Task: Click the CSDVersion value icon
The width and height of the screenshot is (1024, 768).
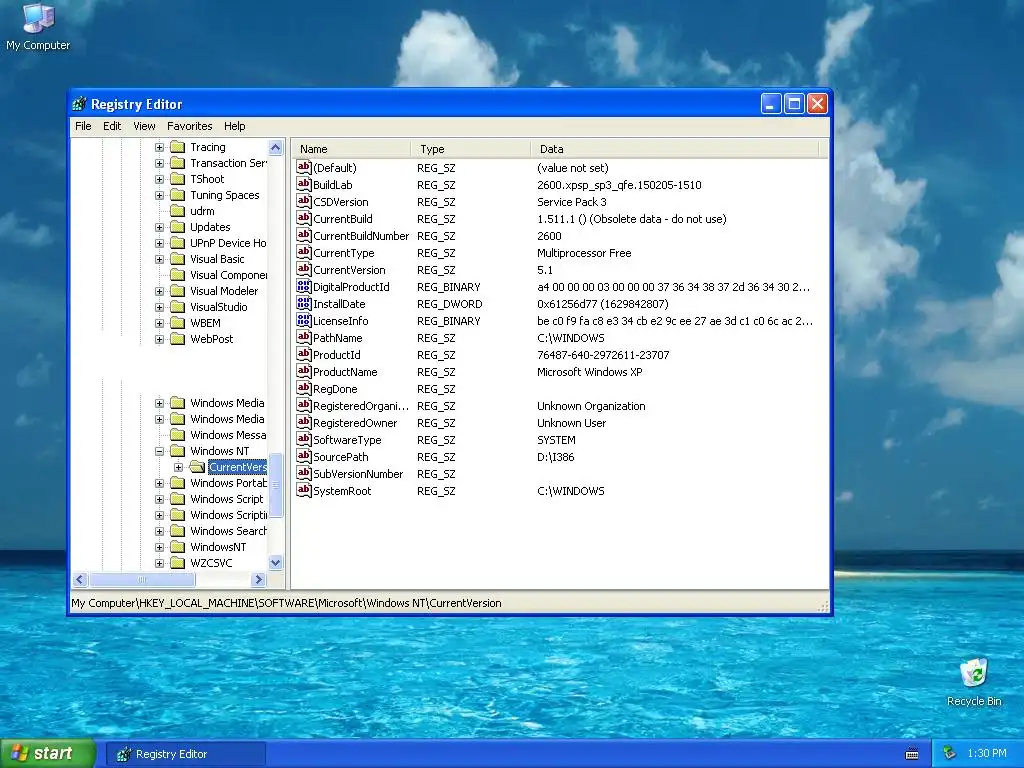Action: coord(304,201)
